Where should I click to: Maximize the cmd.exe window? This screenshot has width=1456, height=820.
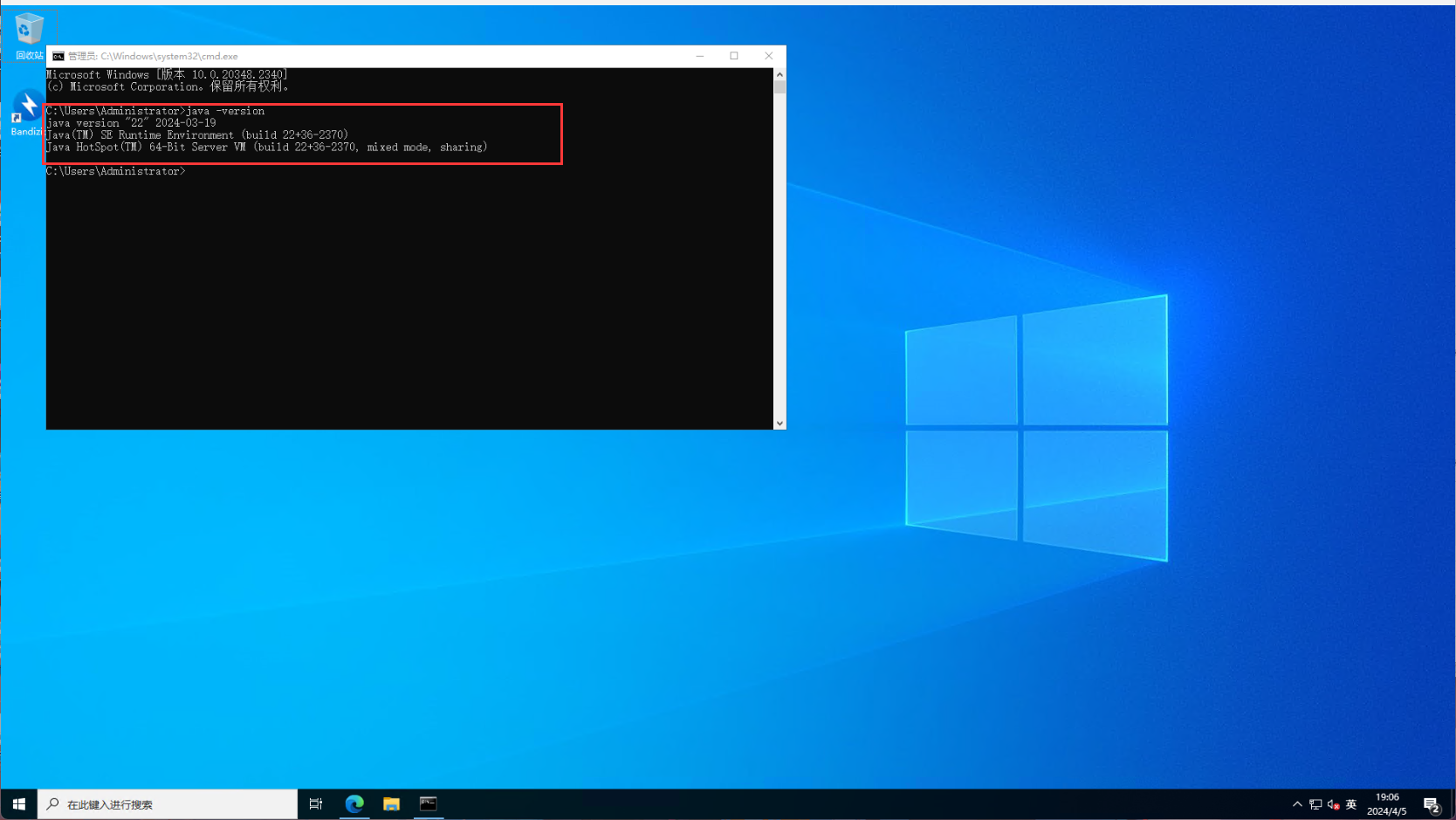(x=734, y=56)
